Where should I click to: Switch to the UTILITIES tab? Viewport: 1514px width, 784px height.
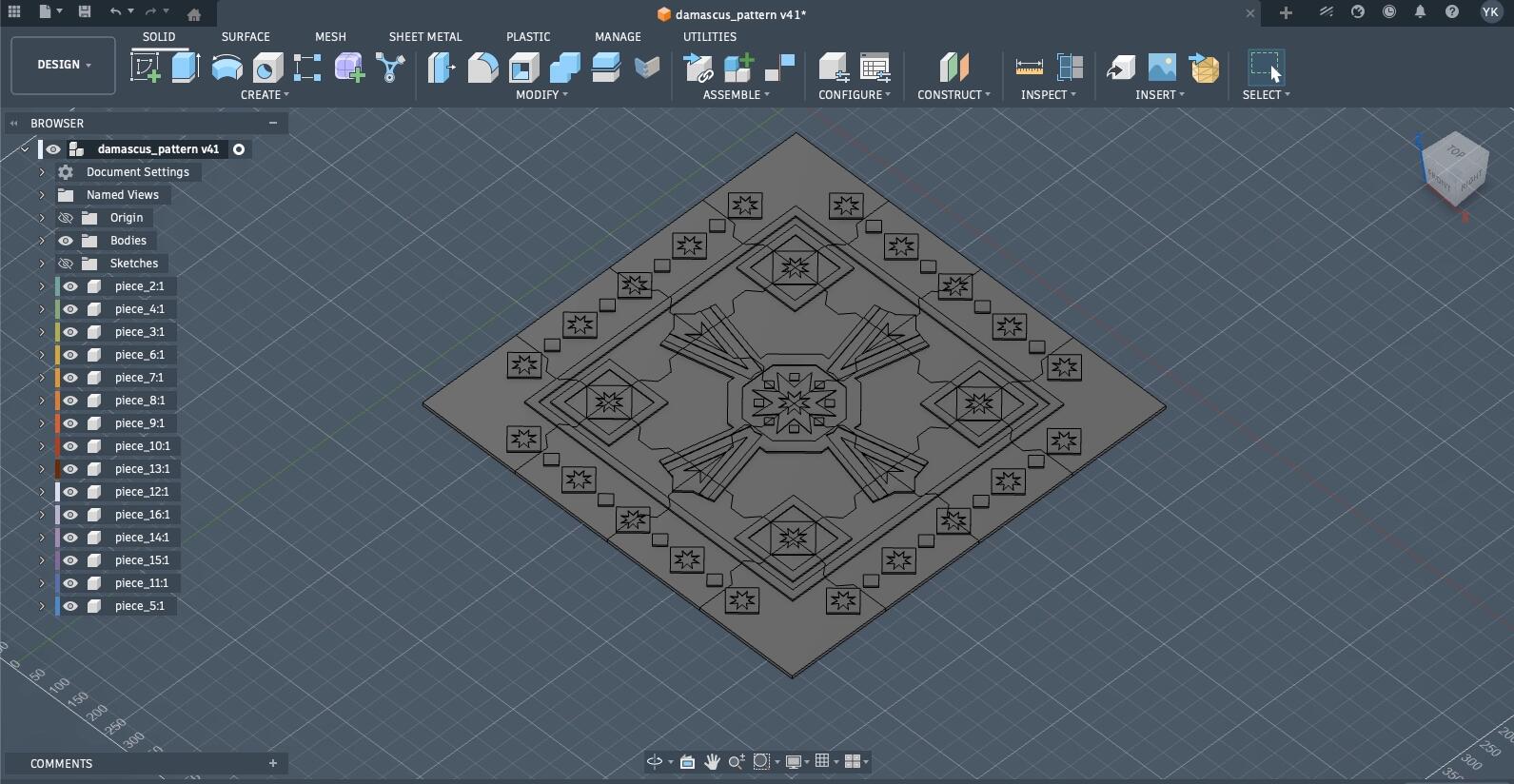pos(710,37)
